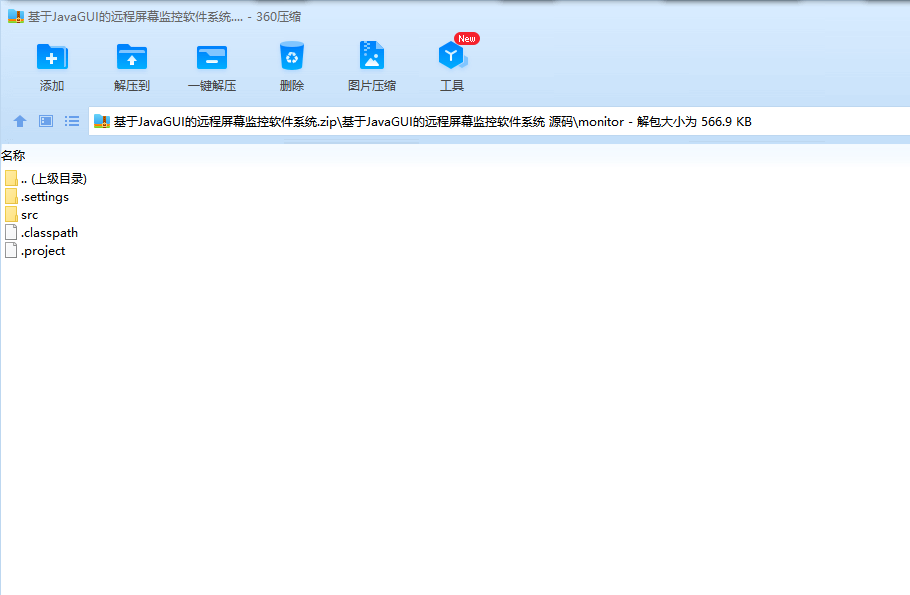Switch to the list view icon
Viewport: 910px width, 595px height.
(x=72, y=121)
